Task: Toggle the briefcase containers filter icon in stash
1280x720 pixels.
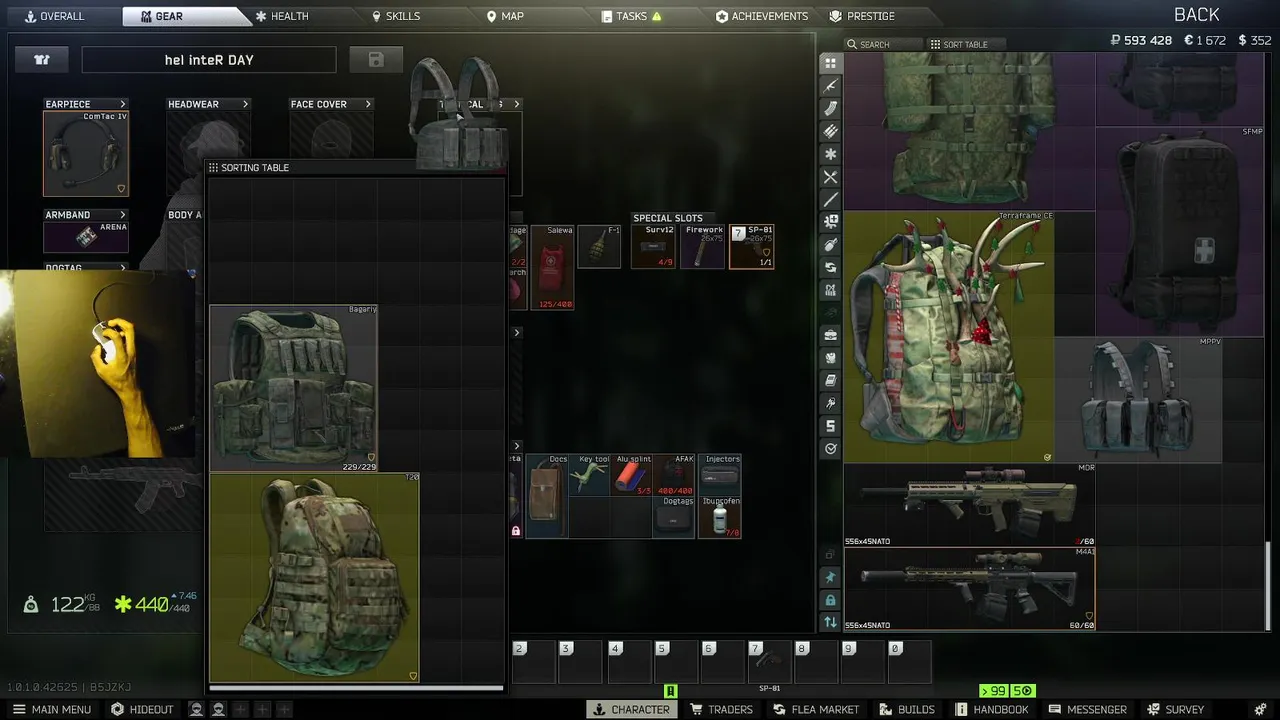Action: point(830,335)
